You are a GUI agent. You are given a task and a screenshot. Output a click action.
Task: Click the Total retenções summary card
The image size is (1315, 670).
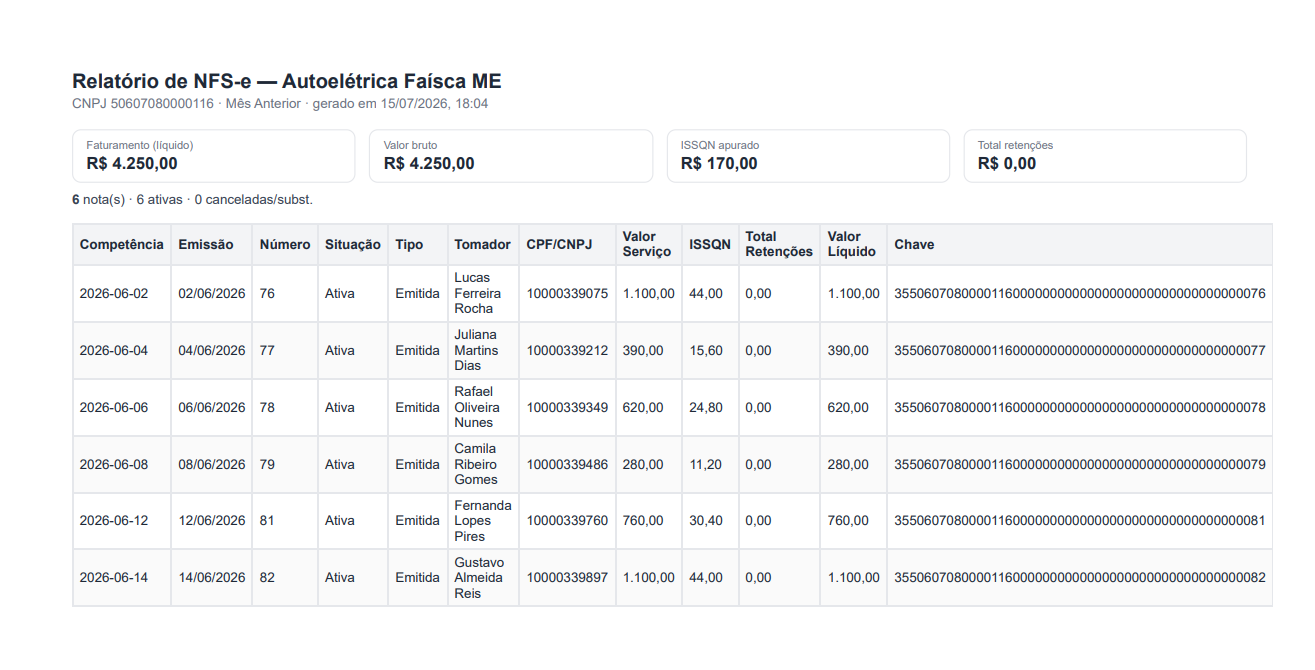[x=1105, y=156]
